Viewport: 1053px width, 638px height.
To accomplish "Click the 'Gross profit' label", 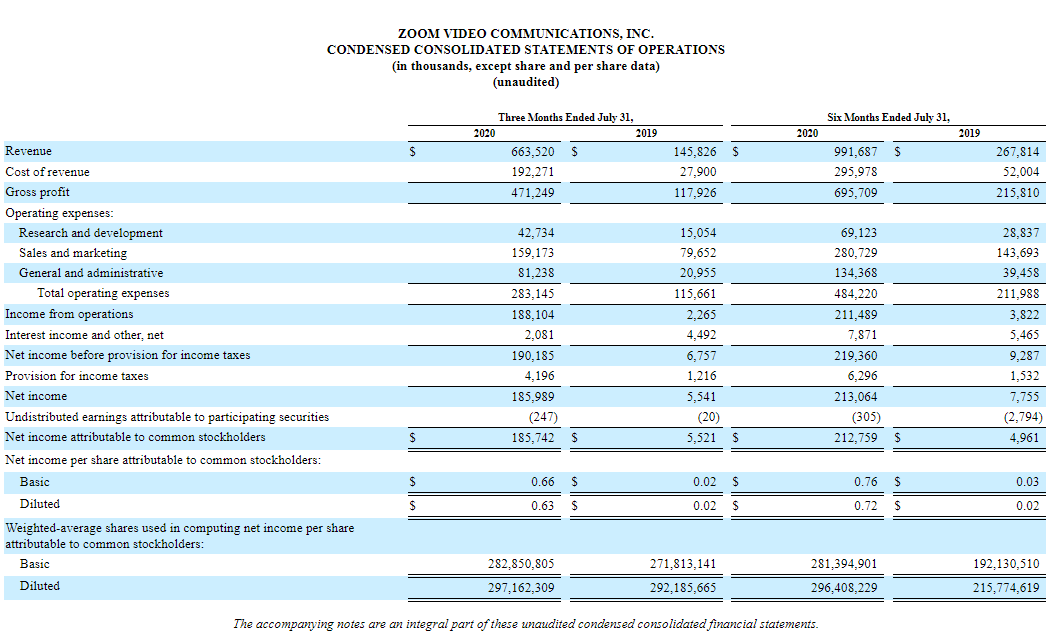I will (37, 192).
